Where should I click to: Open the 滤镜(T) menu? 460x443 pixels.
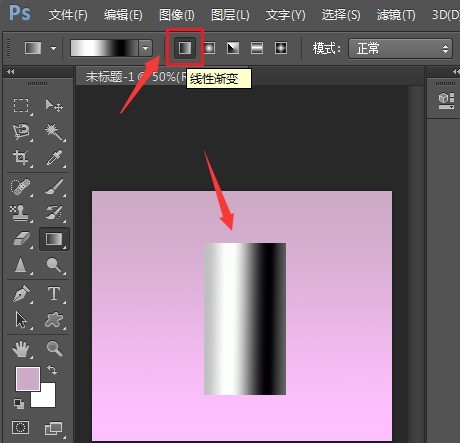(x=396, y=15)
